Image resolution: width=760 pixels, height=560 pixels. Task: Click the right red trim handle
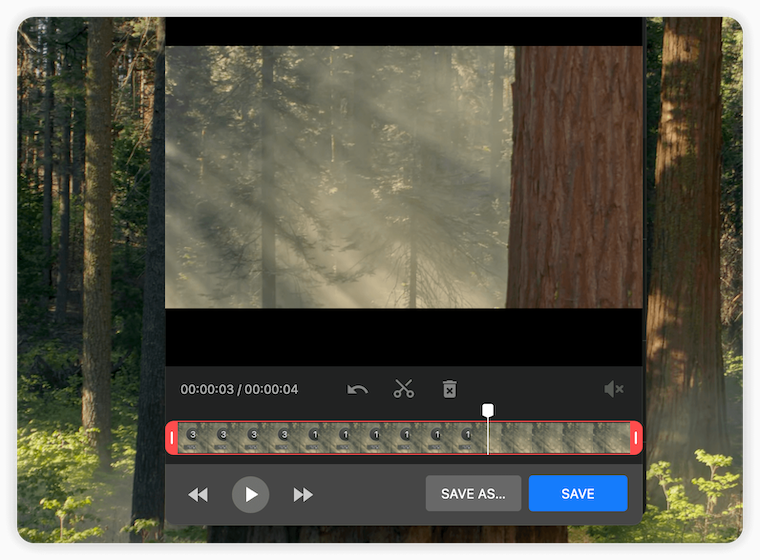coord(636,438)
